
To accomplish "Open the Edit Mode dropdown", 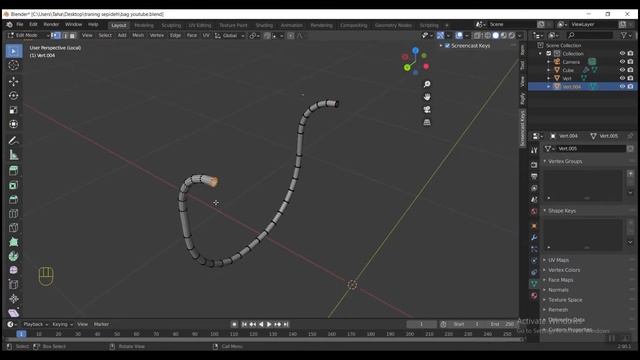I will tap(29, 36).
